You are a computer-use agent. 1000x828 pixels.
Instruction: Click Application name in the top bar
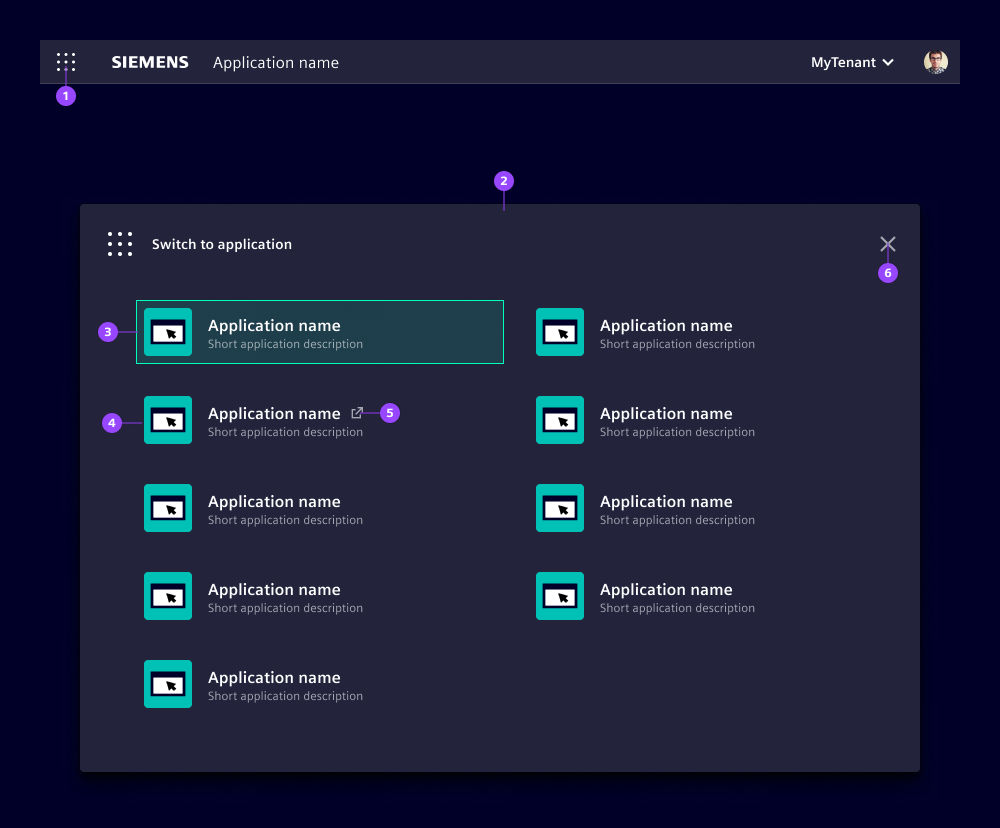(x=276, y=62)
